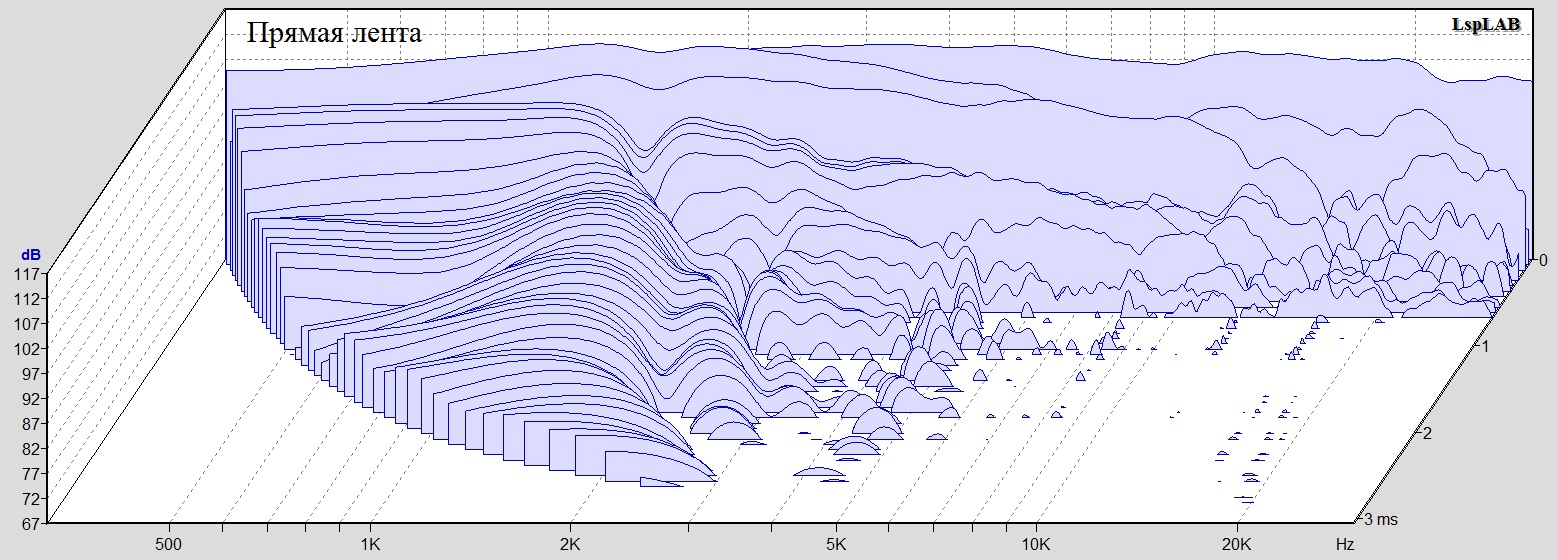Click the '3 ms' time axis label
Image resolution: width=1557 pixels, height=560 pixels.
pyautogui.click(x=1381, y=519)
